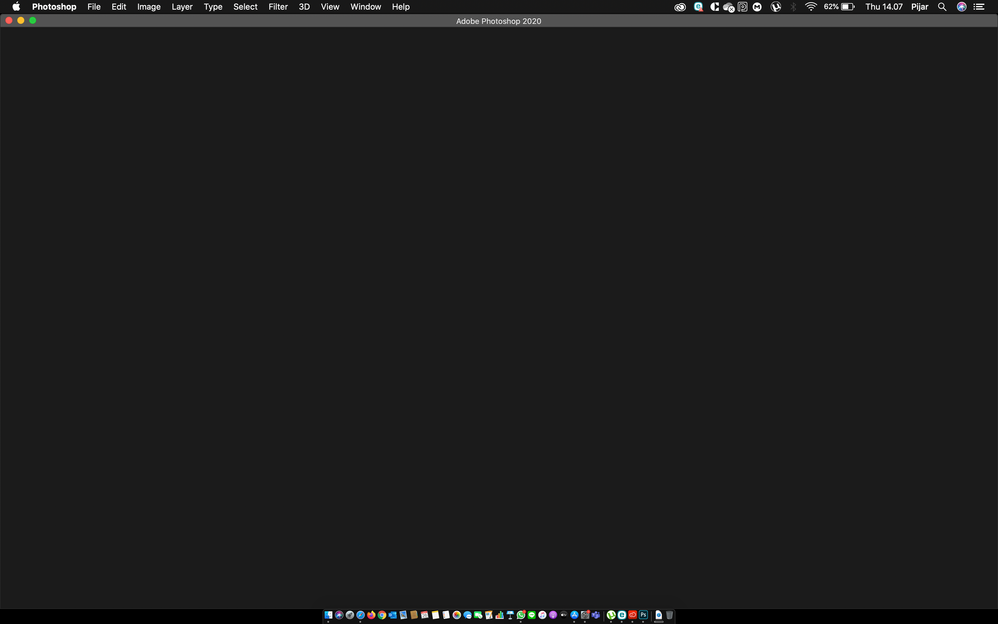This screenshot has width=998, height=624.
Task: Open the App Store from the Dock
Action: (x=573, y=615)
